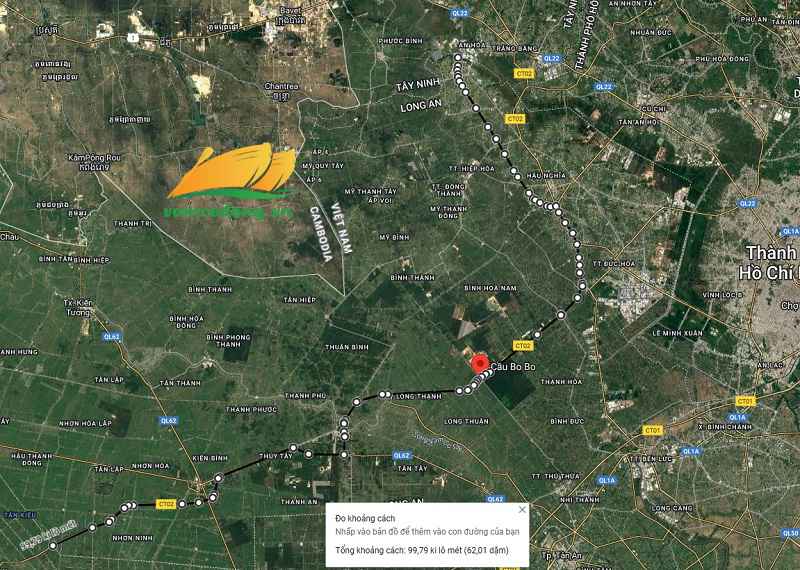Viewport: 800px width, 570px height.
Task: Click the Tp. Tân An city label
Action: pyautogui.click(x=562, y=555)
